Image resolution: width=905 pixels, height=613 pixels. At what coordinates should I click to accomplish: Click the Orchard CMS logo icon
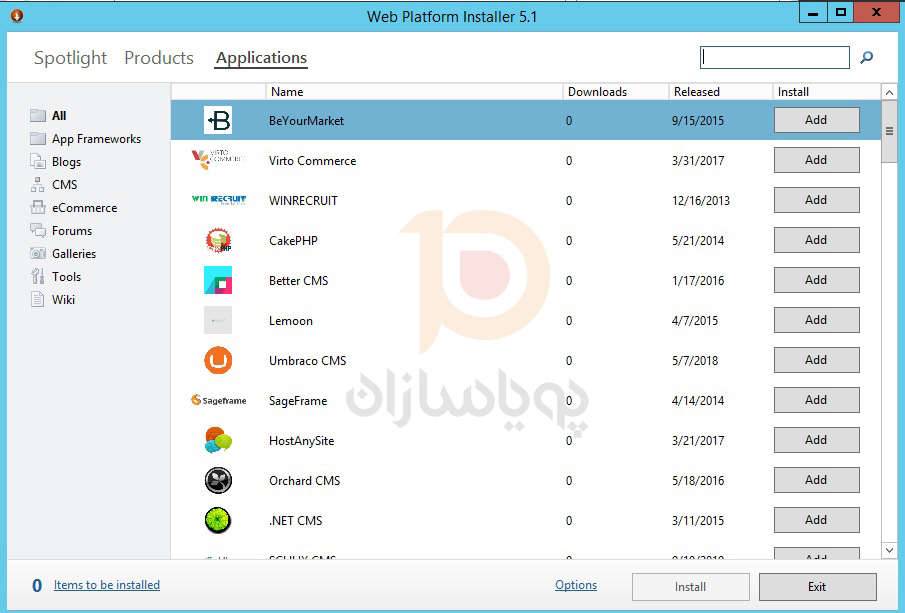[217, 480]
